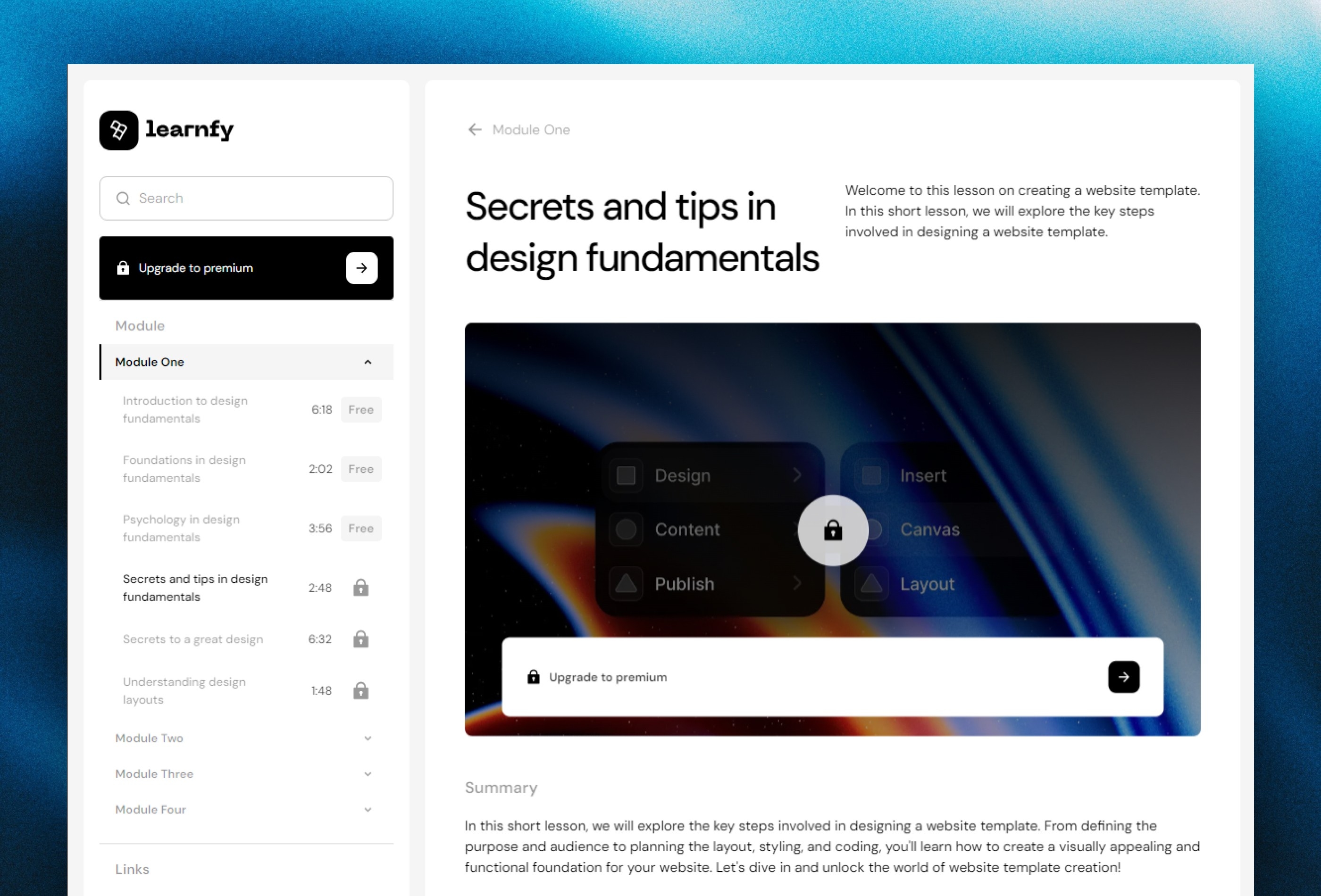Click 'Upgrade to premium' sidebar button
This screenshot has width=1321, height=896.
point(246,267)
